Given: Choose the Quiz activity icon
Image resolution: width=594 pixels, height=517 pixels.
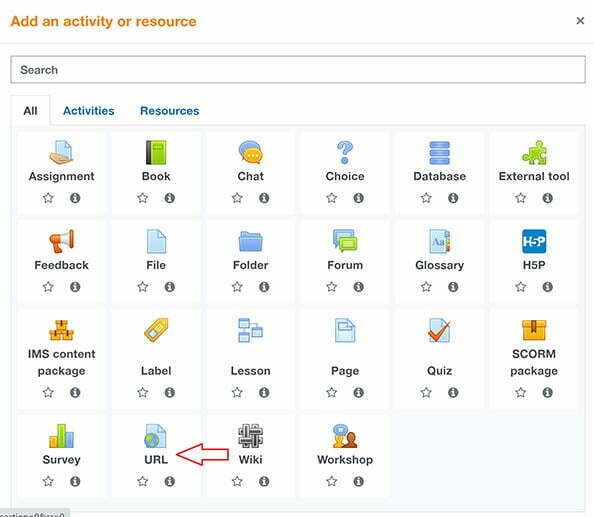Looking at the screenshot, I should coord(439,330).
